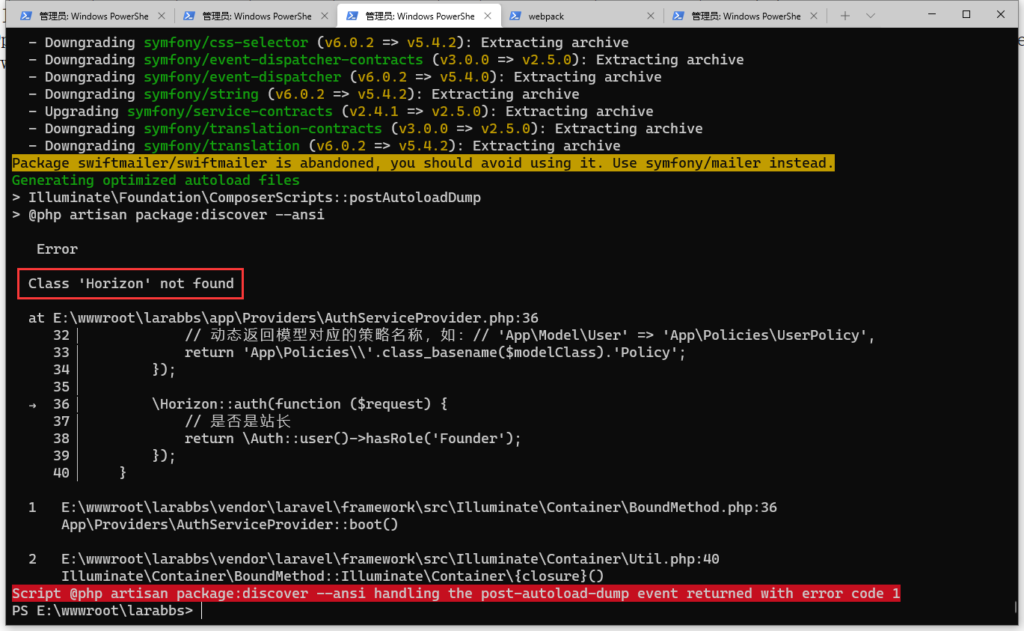
Task: Click the PS E:\wwwroot\larabbs prompt line
Action: coord(100,608)
